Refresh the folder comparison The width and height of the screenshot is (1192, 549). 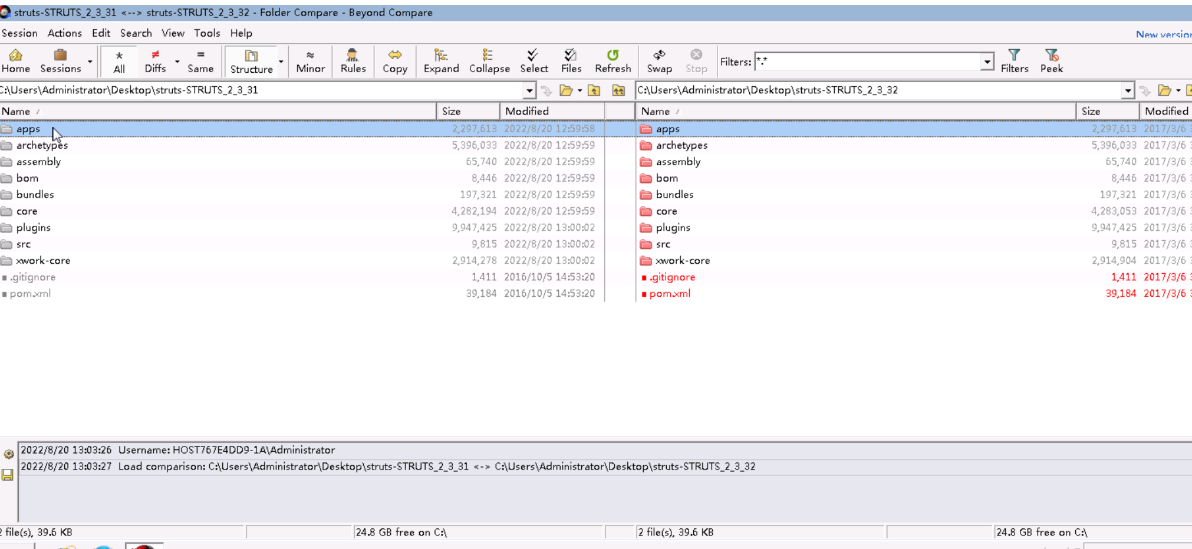point(613,61)
